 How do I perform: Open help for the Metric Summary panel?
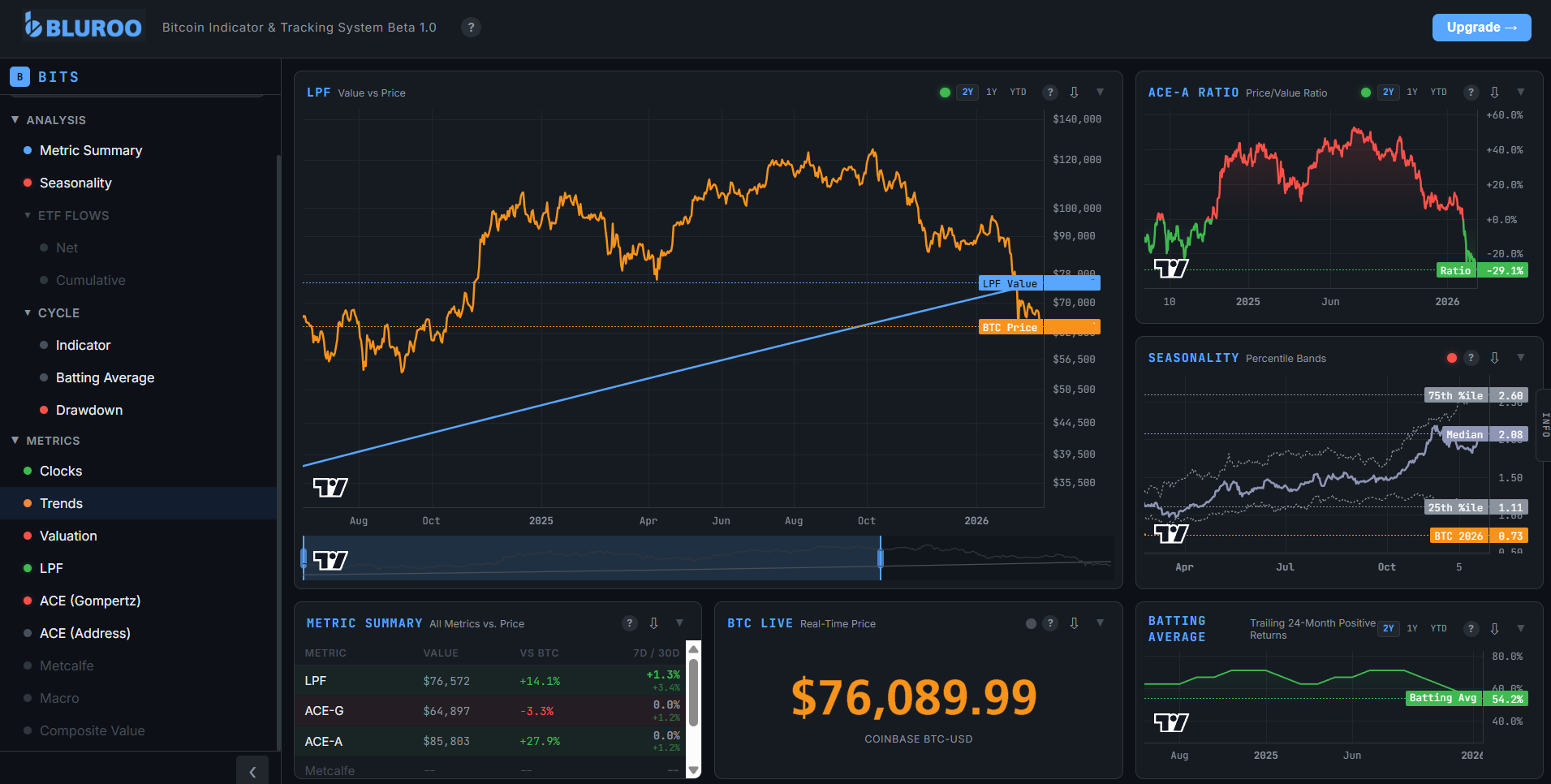(x=630, y=623)
